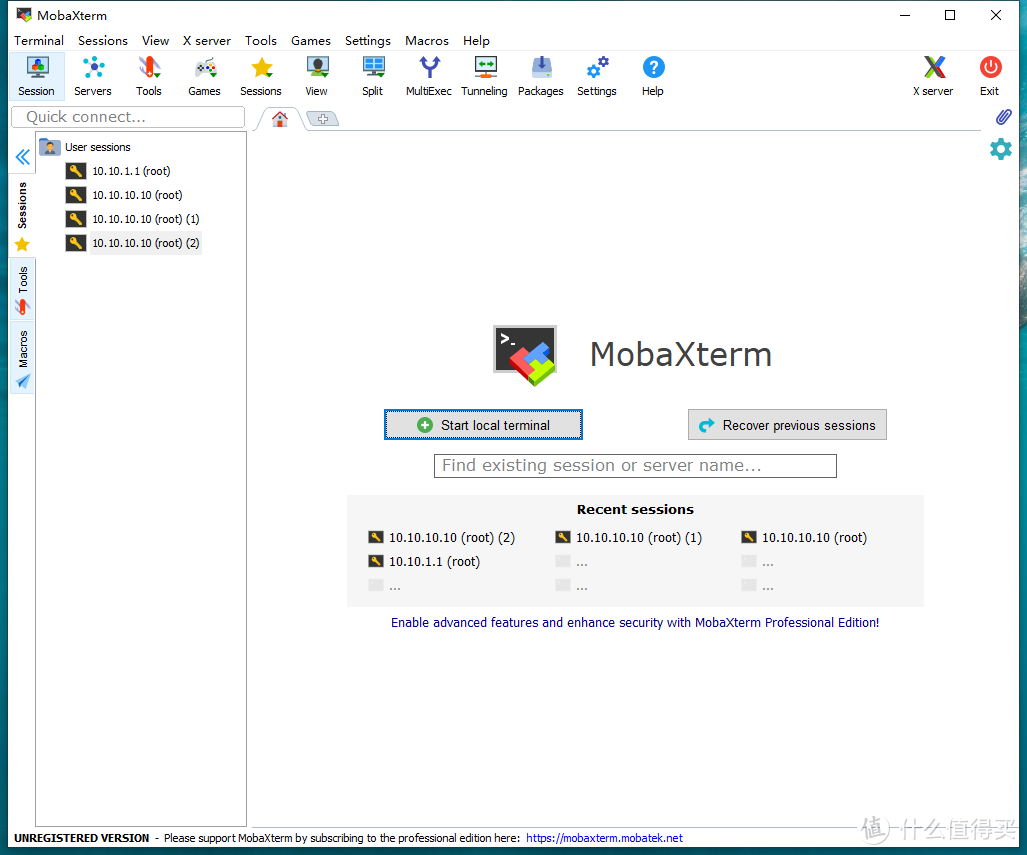Select tree session 10.10.10.10 (root) (2)
Viewport: 1027px width, 855px height.
coord(133,243)
